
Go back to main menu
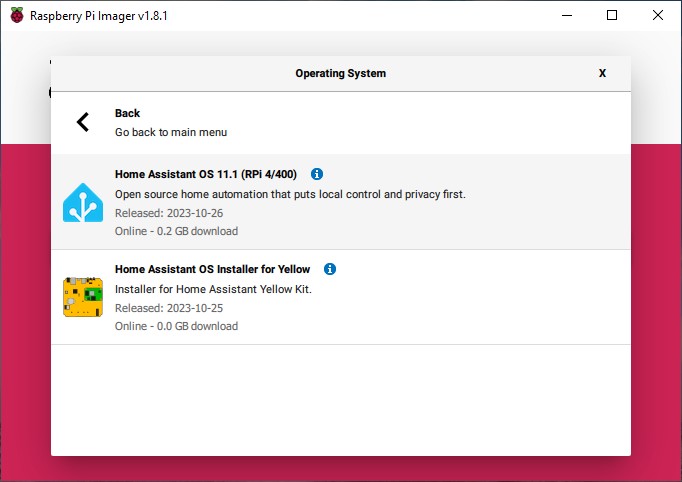[341, 123]
